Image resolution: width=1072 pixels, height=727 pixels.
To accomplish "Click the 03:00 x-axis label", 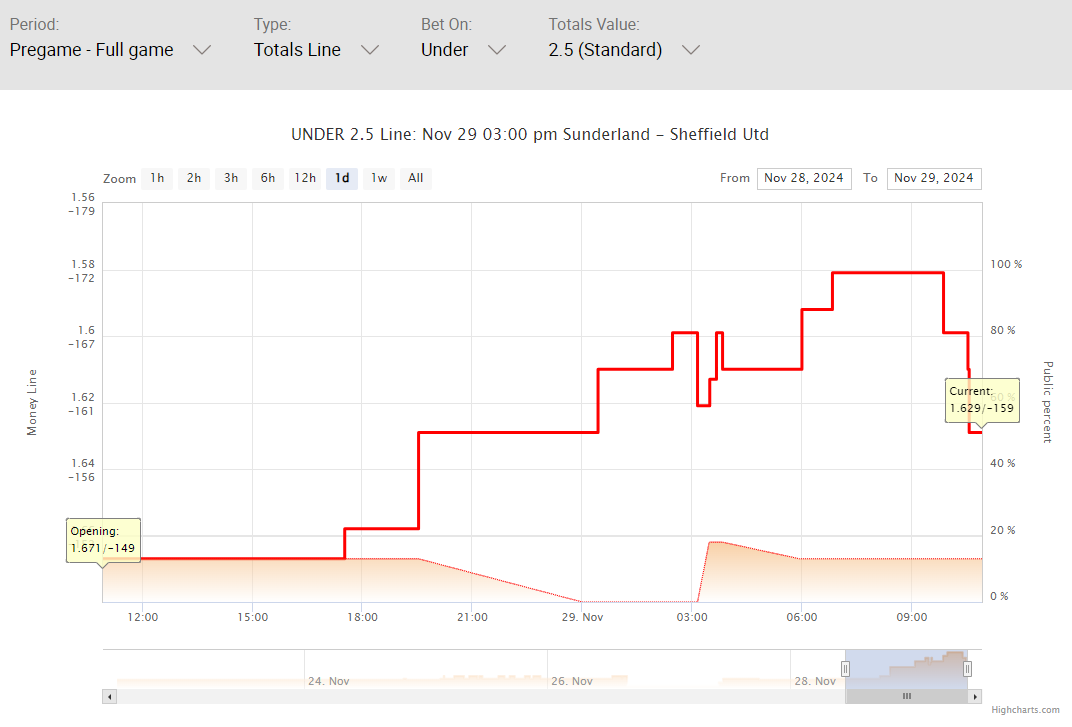I will coord(692,618).
